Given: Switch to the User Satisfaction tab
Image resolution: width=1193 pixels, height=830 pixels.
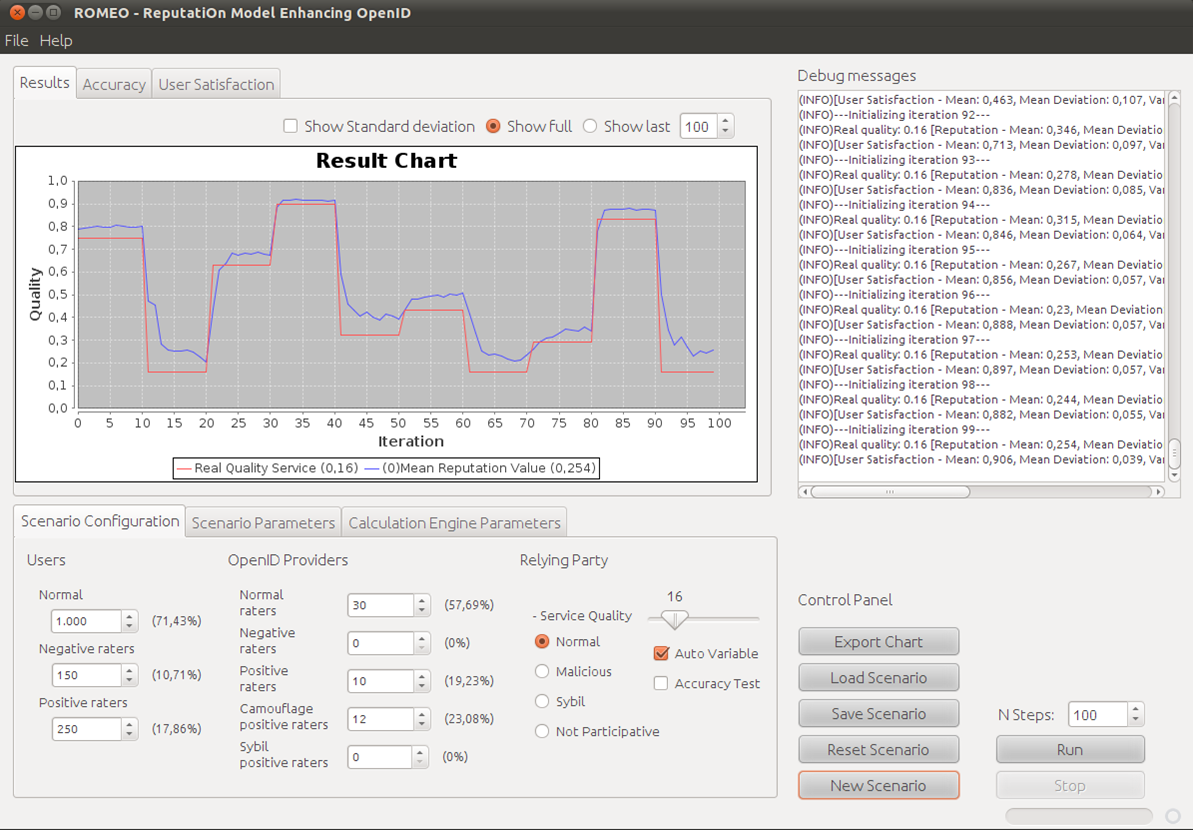Looking at the screenshot, I should click(x=216, y=84).
